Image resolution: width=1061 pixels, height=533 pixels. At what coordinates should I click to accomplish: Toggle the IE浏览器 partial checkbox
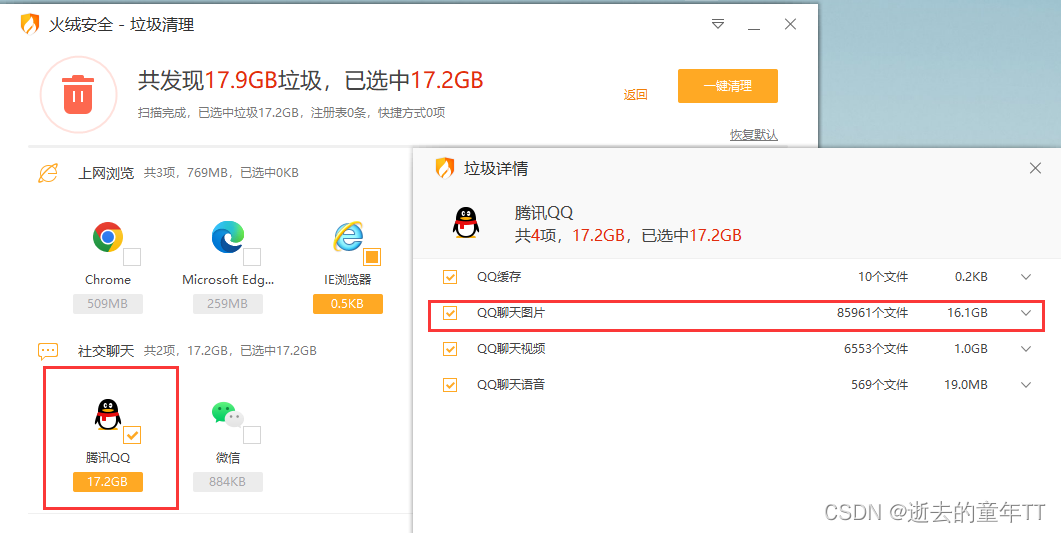(372, 257)
